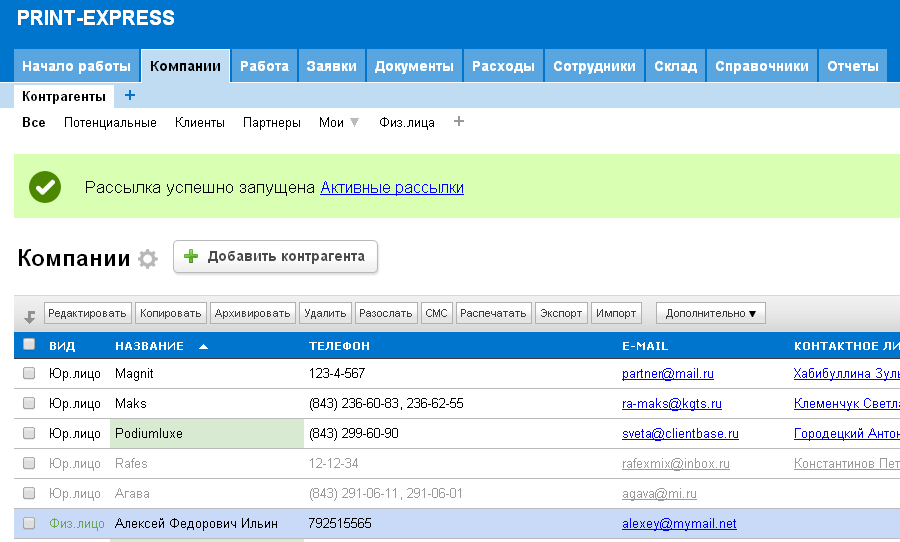Check the box for Podiumluxe row
Viewport: 900px width, 542px height.
point(29,433)
